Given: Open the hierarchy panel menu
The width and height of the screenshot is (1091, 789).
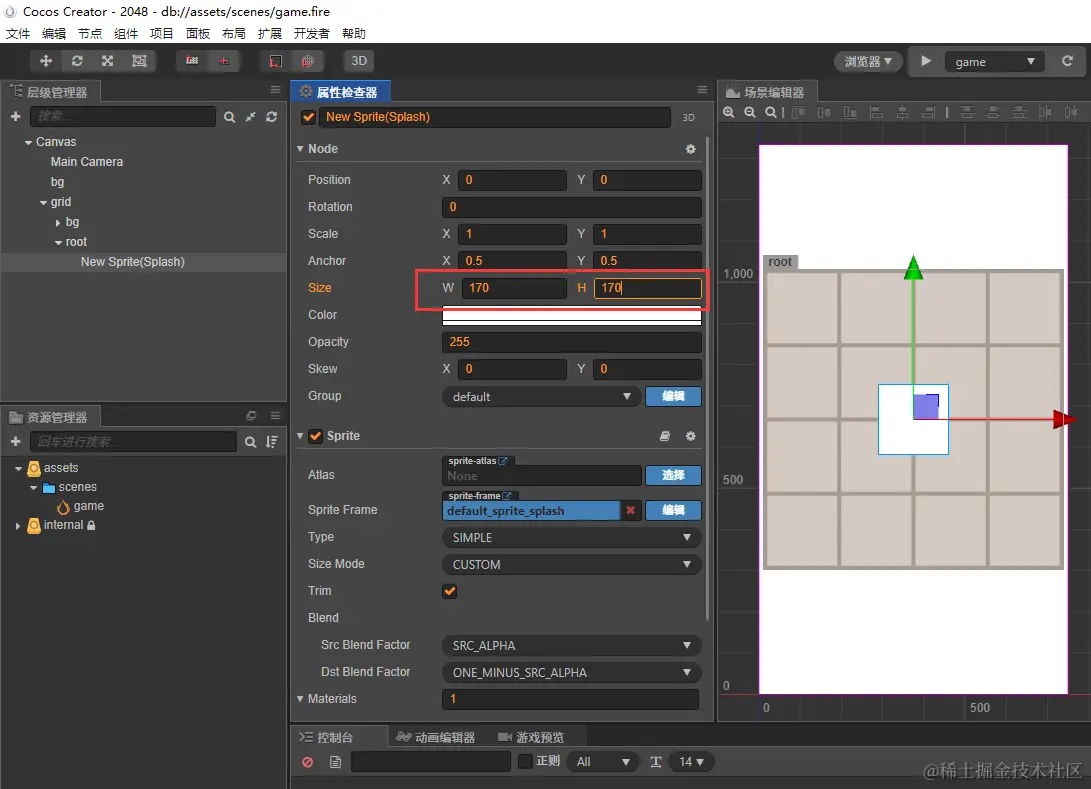Looking at the screenshot, I should (276, 90).
